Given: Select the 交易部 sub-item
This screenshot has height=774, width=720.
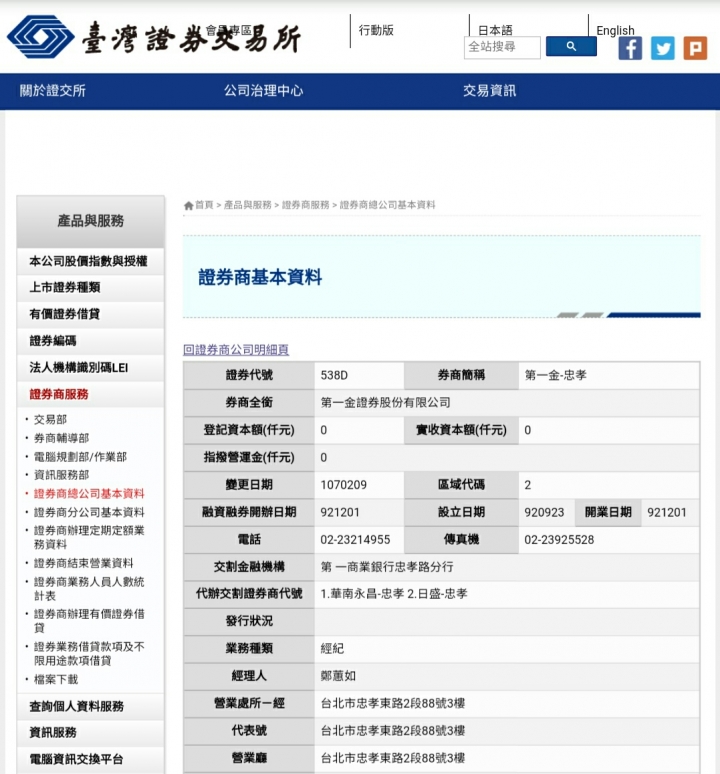Looking at the screenshot, I should pyautogui.click(x=50, y=420).
